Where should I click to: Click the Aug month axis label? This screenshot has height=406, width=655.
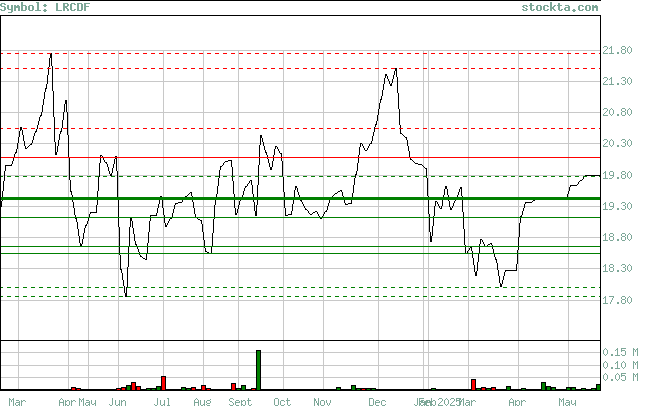point(202,401)
